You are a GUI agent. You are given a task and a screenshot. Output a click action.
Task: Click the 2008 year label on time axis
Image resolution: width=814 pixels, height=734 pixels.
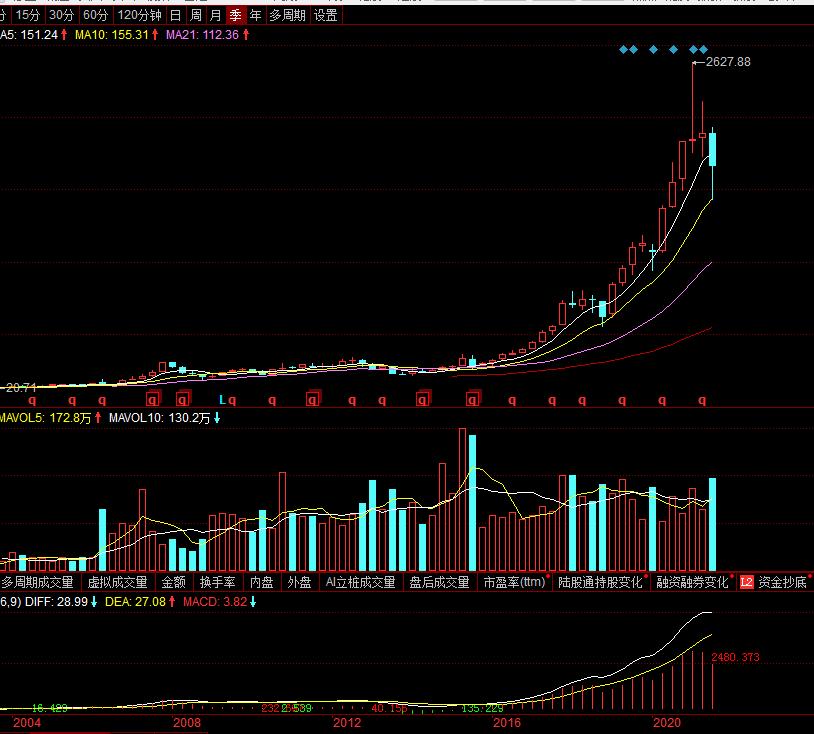(187, 723)
